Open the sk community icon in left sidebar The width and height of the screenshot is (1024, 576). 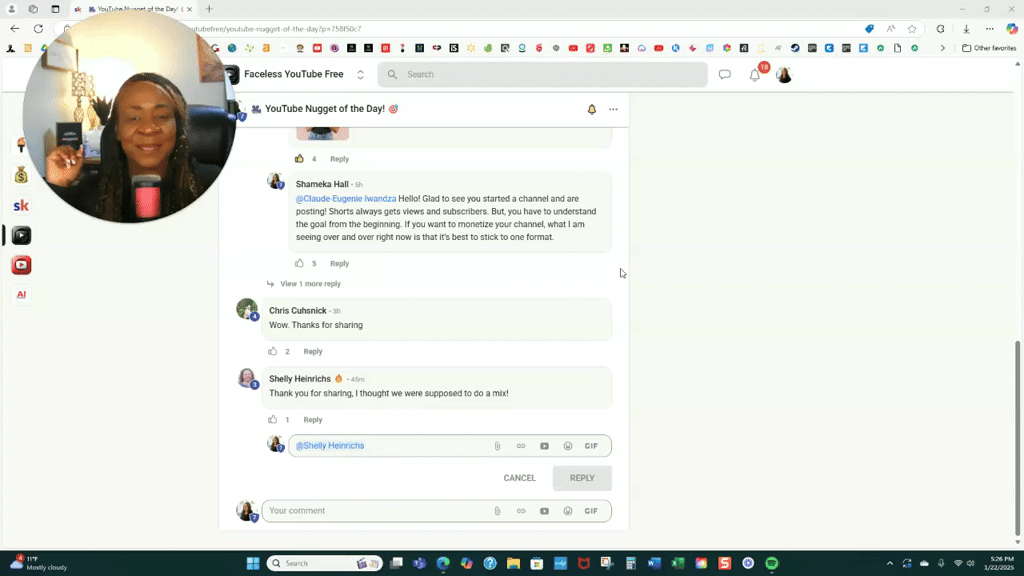pos(21,206)
